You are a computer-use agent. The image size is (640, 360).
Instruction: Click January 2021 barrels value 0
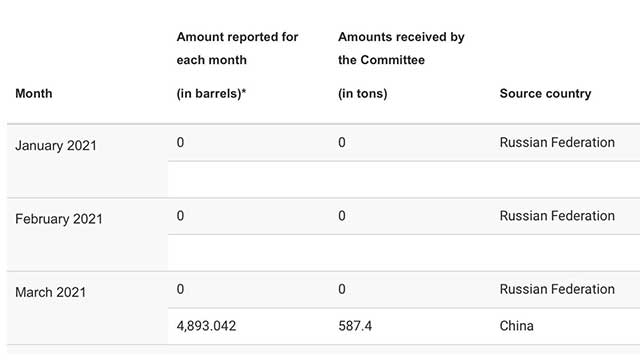tap(180, 142)
